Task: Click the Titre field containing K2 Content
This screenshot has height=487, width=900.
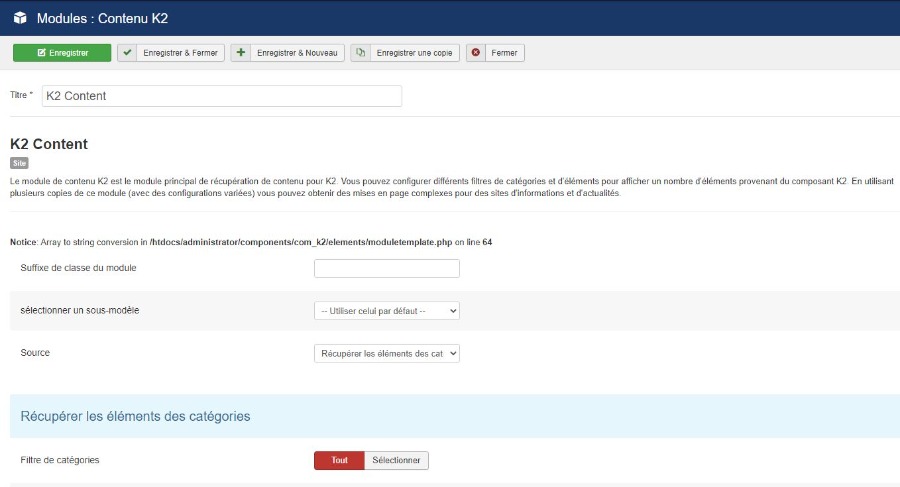Action: [222, 96]
